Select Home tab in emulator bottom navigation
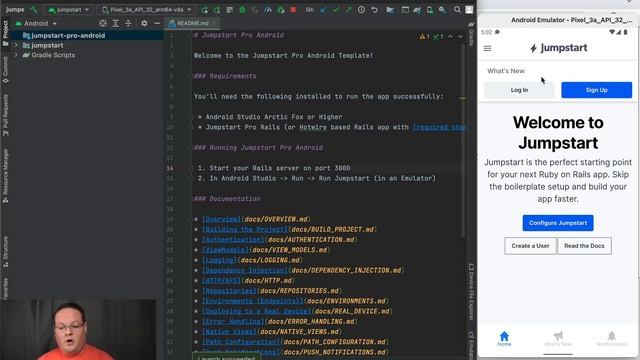Image resolution: width=640 pixels, height=360 pixels. tap(504, 339)
